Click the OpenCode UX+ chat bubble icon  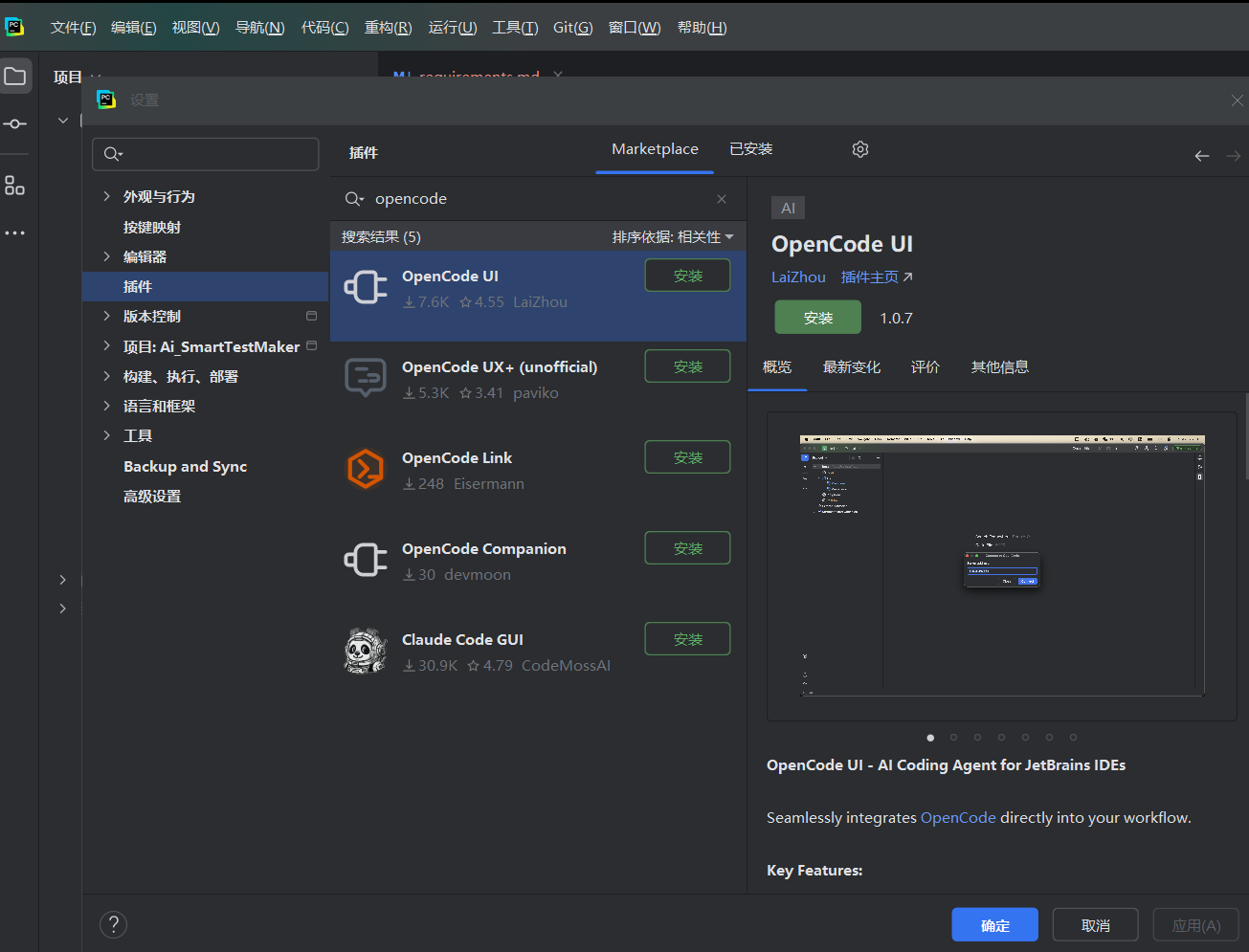[366, 378]
